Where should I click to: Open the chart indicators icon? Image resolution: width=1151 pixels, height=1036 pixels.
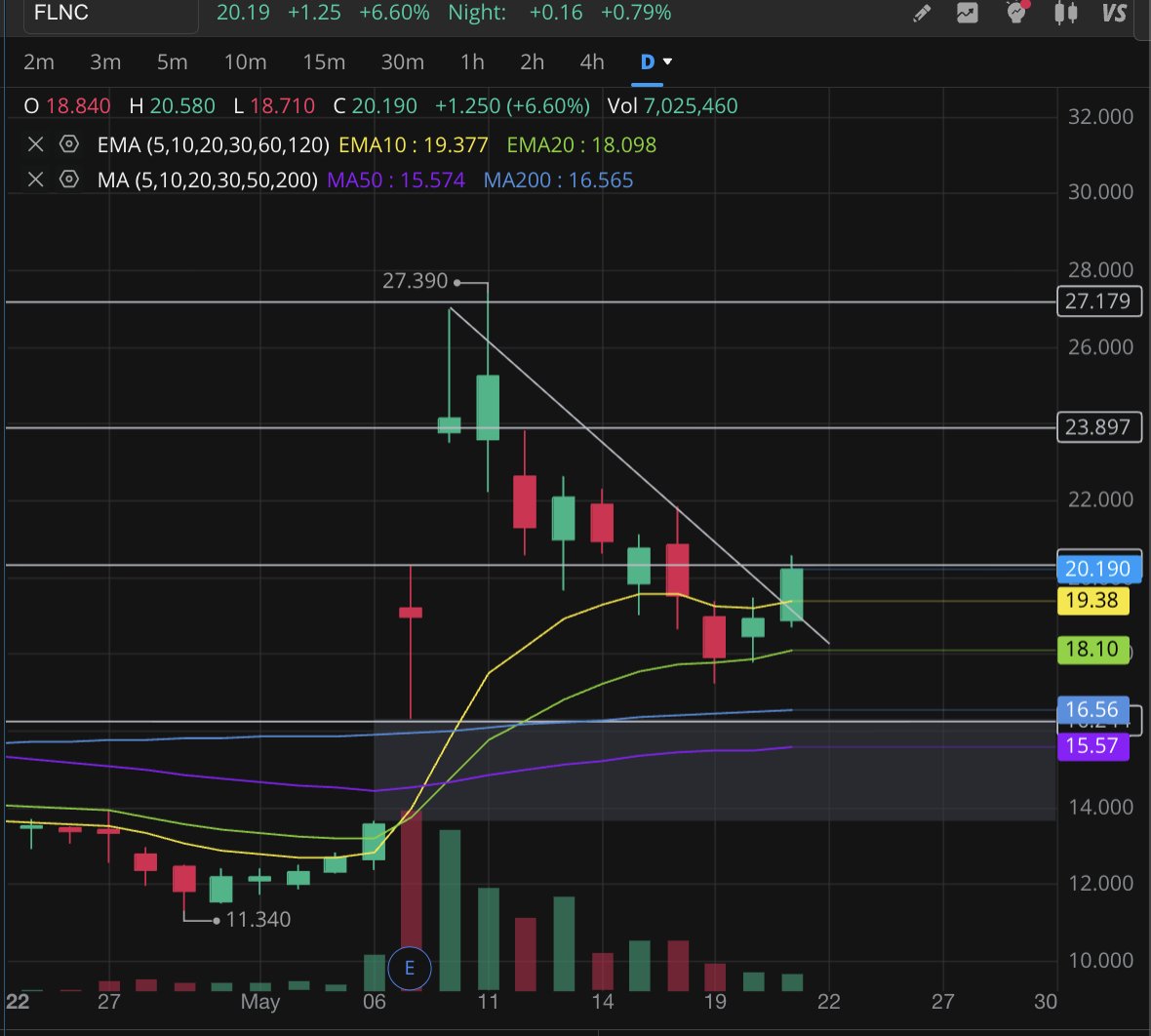tap(968, 14)
